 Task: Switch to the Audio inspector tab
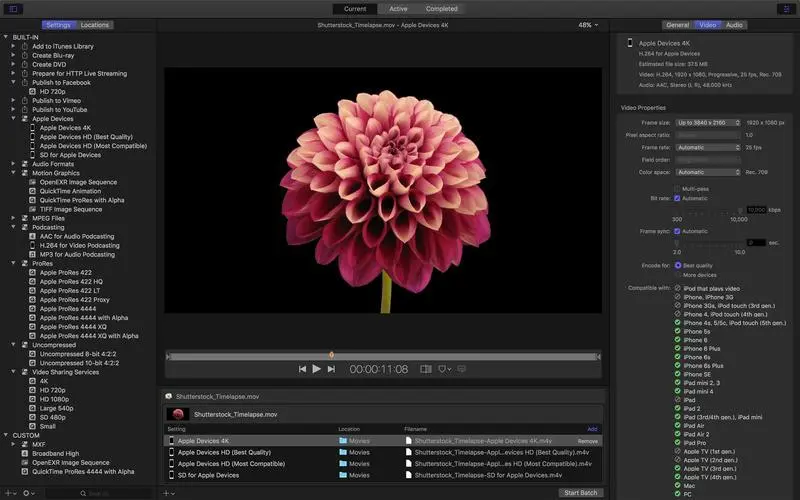734,24
